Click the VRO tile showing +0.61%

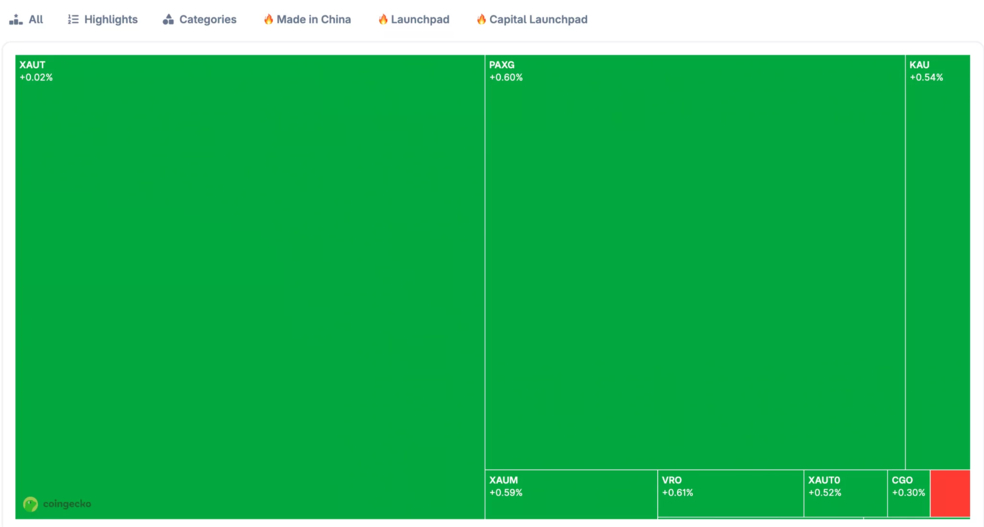pyautogui.click(x=730, y=494)
